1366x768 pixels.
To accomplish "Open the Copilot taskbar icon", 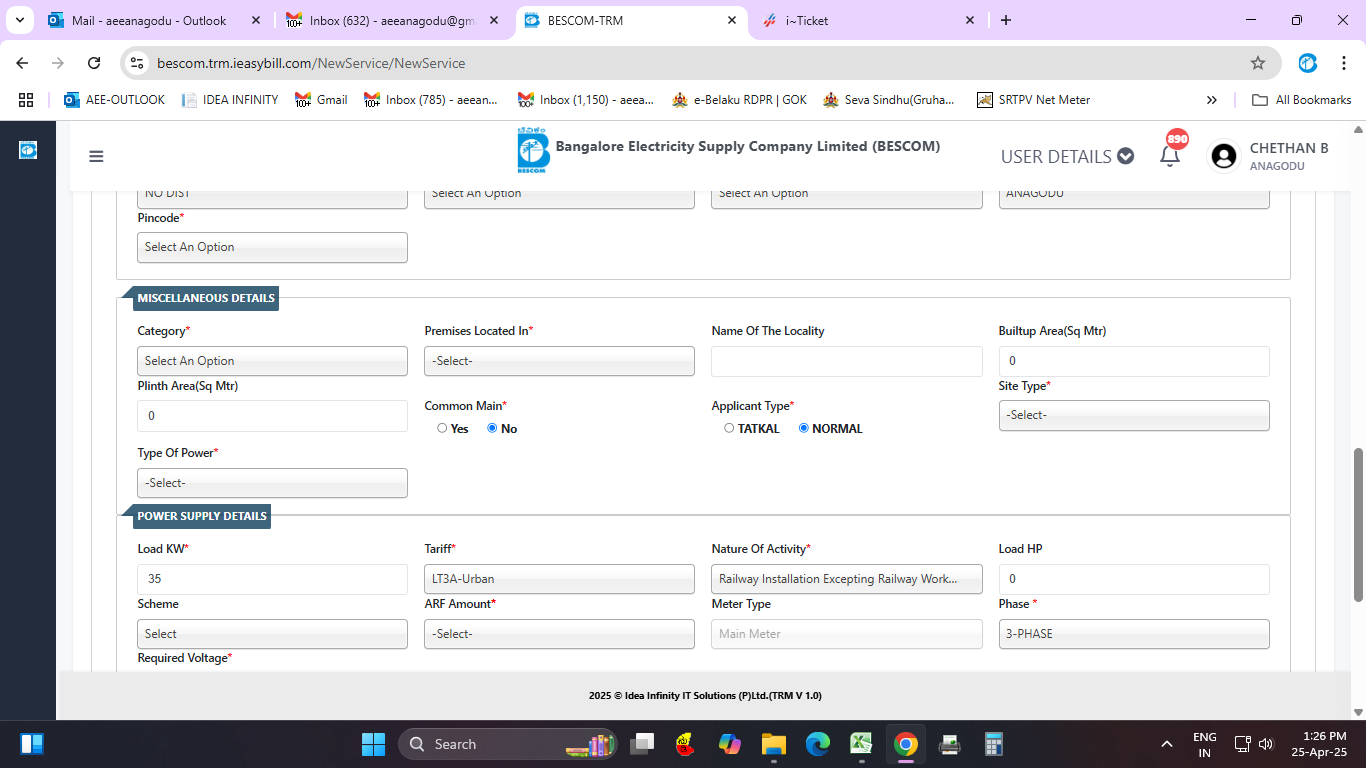I will pyautogui.click(x=730, y=744).
